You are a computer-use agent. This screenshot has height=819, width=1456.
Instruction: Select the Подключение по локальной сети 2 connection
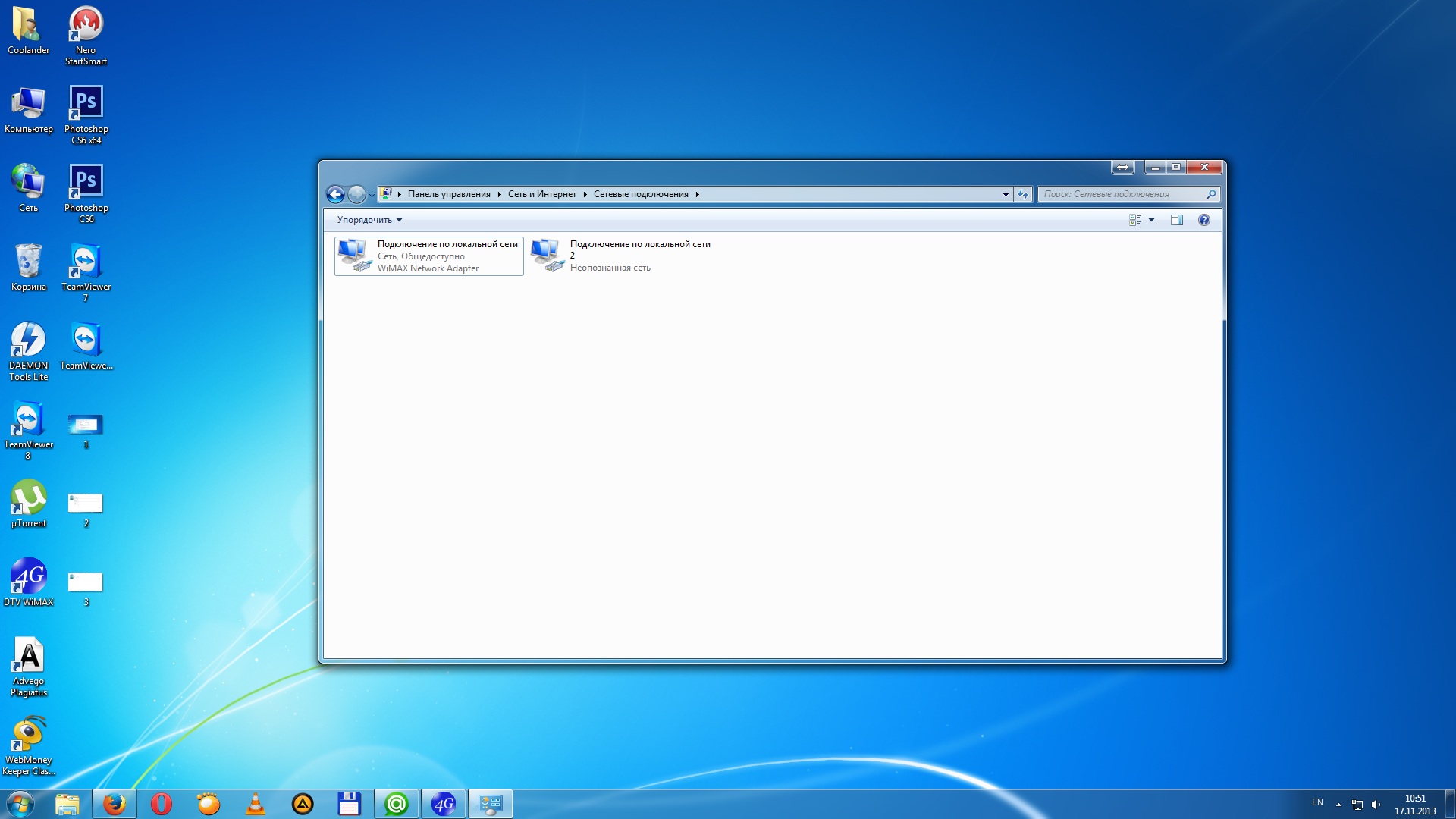point(622,256)
